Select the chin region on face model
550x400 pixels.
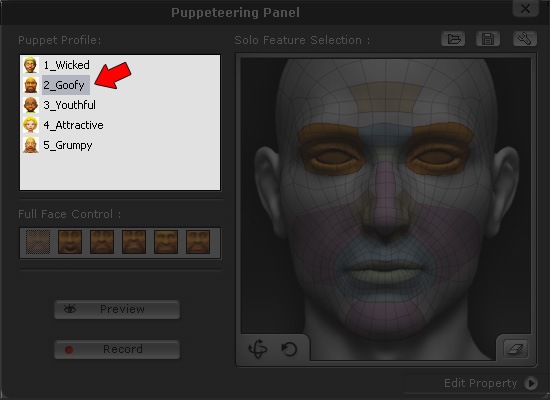(385, 318)
